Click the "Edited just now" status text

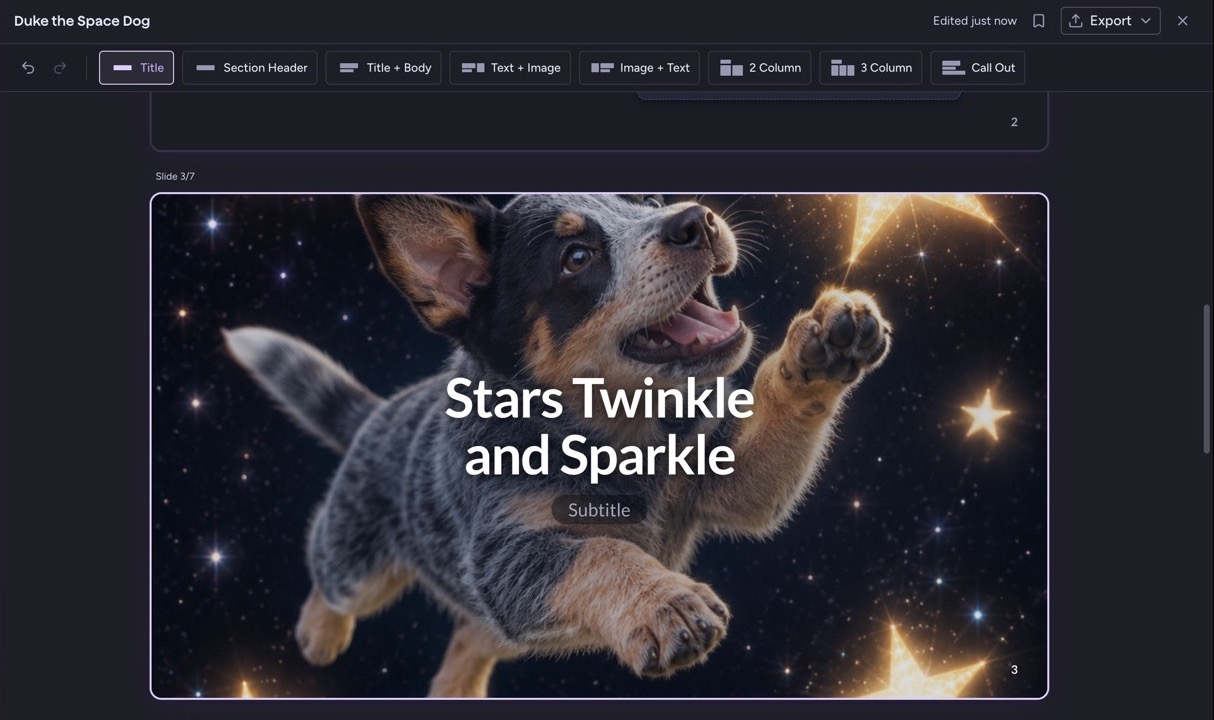click(975, 21)
